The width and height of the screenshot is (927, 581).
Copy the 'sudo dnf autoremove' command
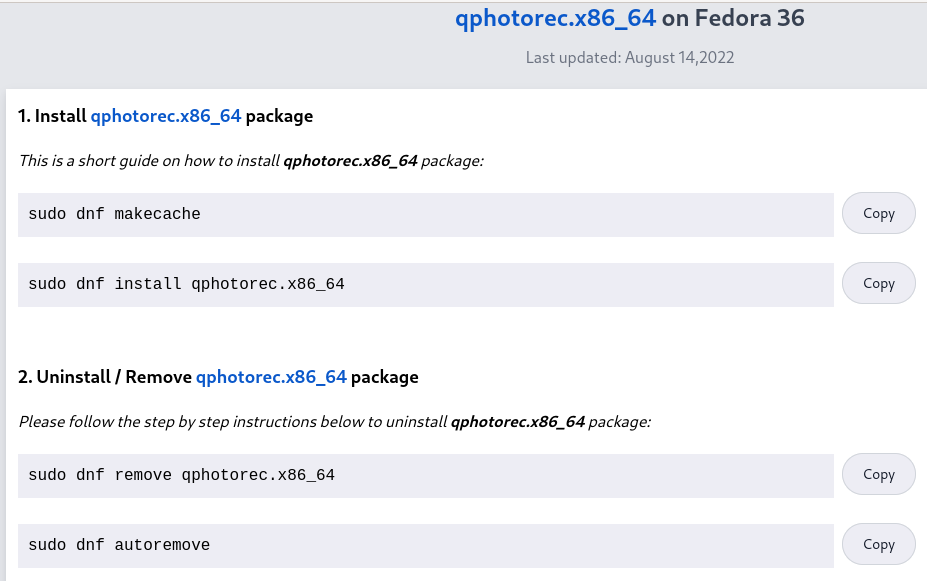(879, 544)
